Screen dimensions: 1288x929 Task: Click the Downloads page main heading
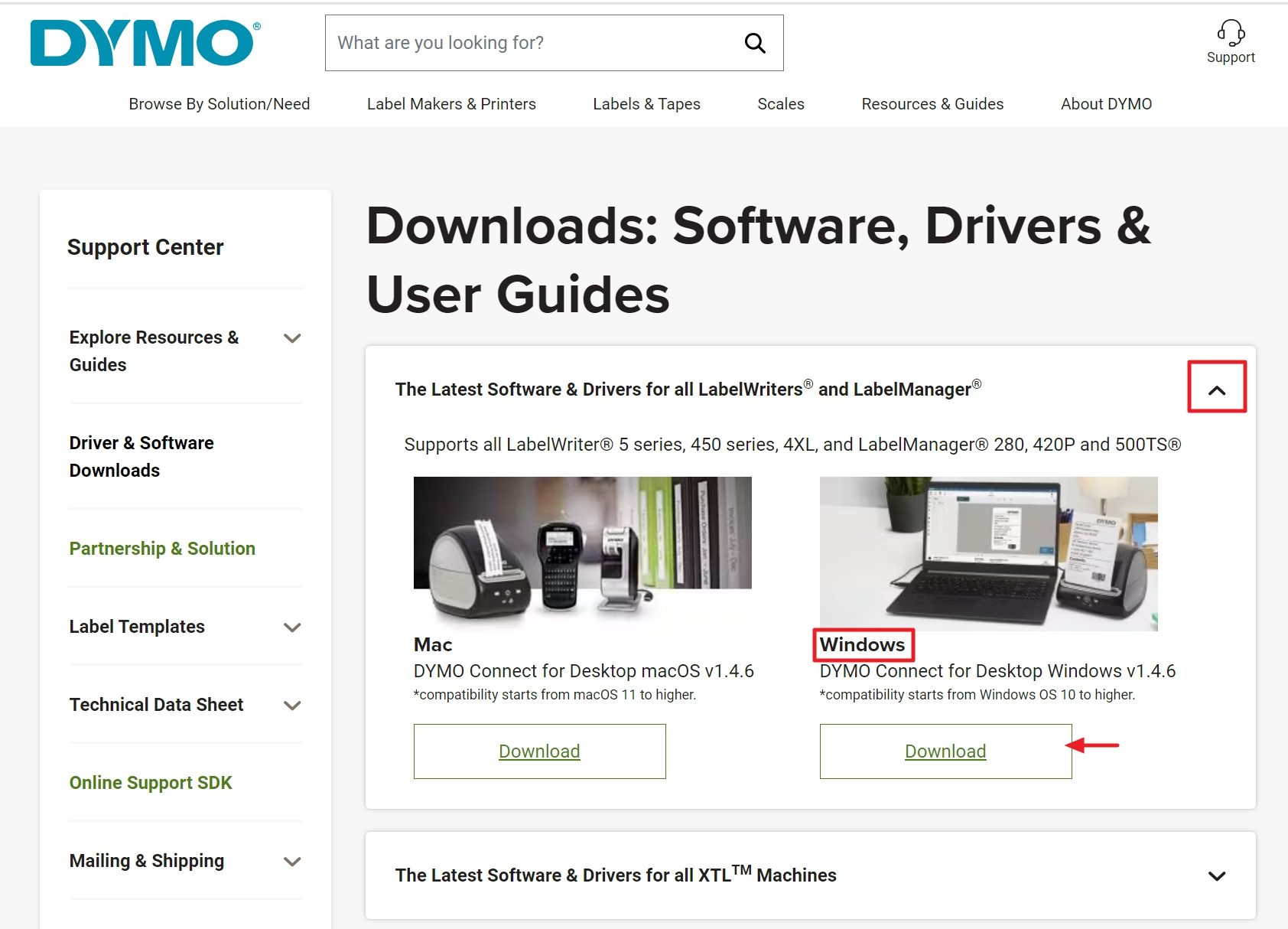click(x=759, y=259)
